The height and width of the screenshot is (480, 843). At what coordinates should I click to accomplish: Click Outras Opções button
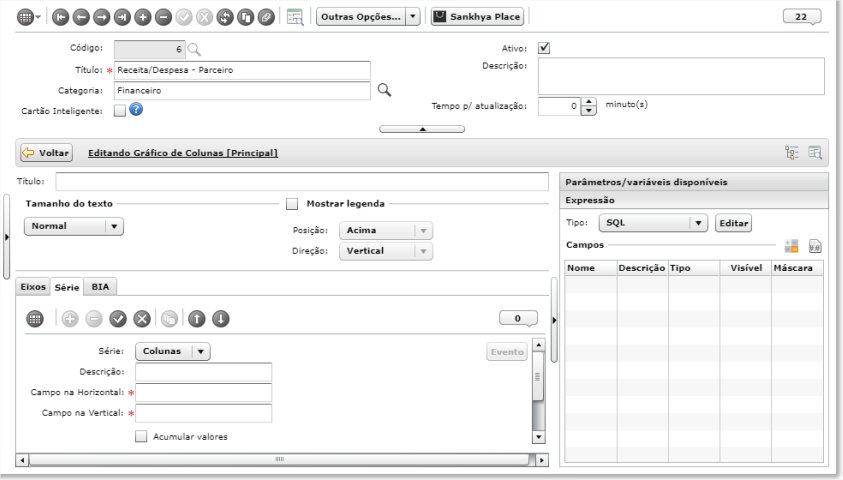361,17
